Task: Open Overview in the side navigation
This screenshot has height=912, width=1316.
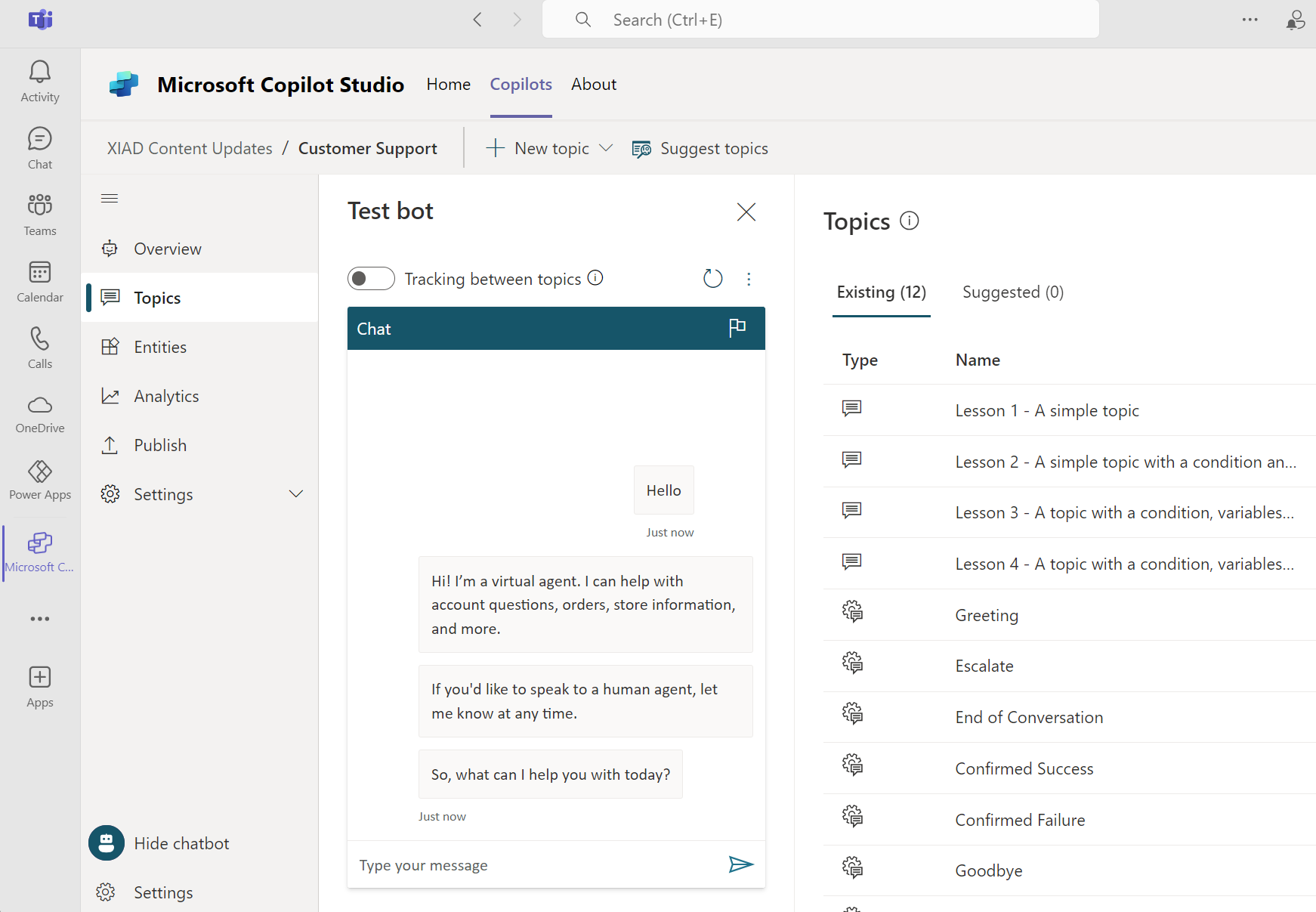Action: pos(199,249)
